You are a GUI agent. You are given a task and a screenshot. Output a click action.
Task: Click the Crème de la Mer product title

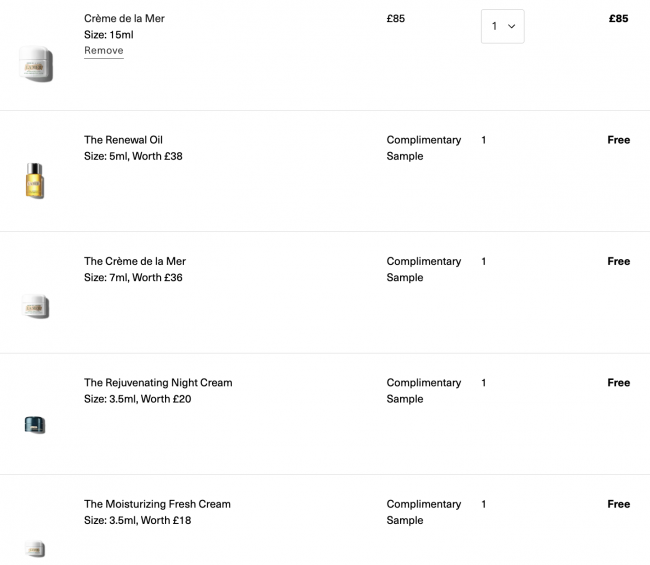pos(124,18)
